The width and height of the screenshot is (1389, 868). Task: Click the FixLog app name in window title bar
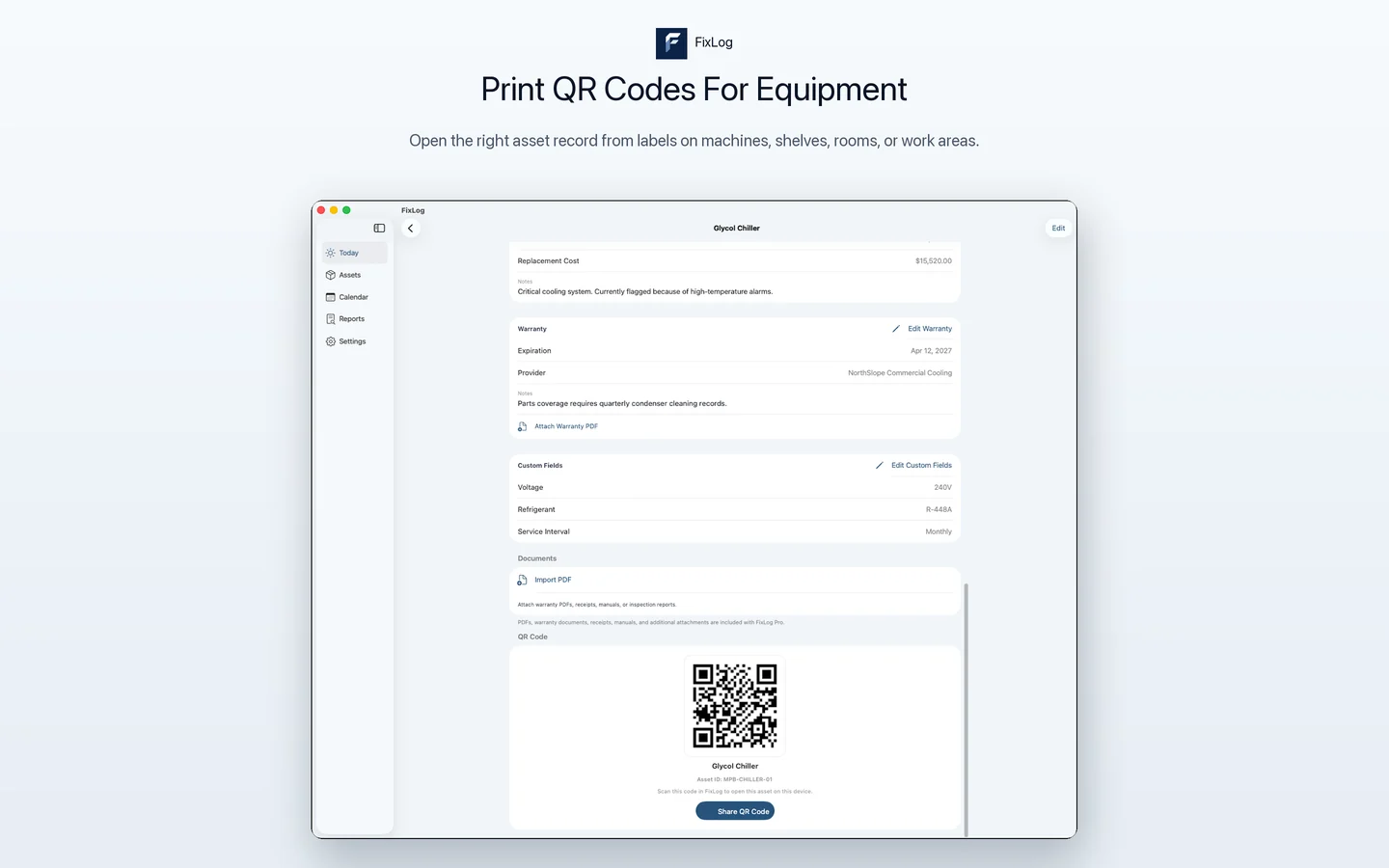pos(413,210)
